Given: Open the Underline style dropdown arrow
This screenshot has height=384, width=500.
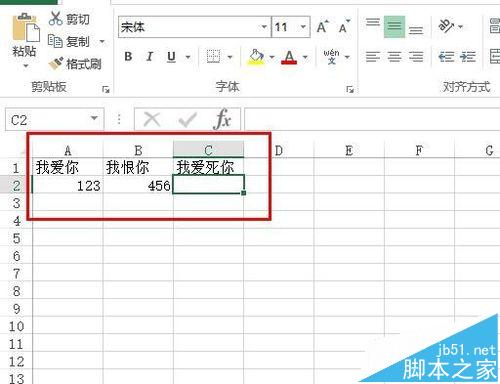Looking at the screenshot, I should coord(188,57).
